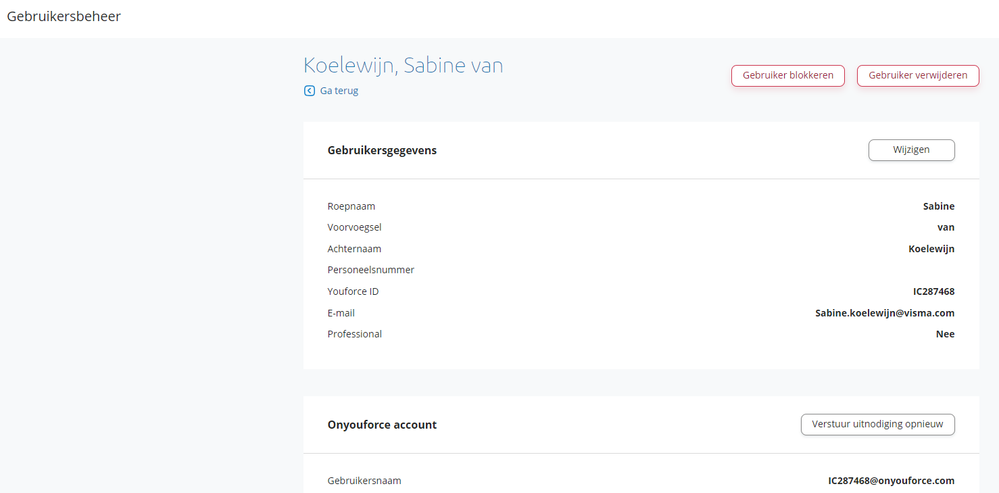Click the Koelewijn, Sabine van heading
Image resolution: width=999 pixels, height=493 pixels.
click(x=403, y=66)
